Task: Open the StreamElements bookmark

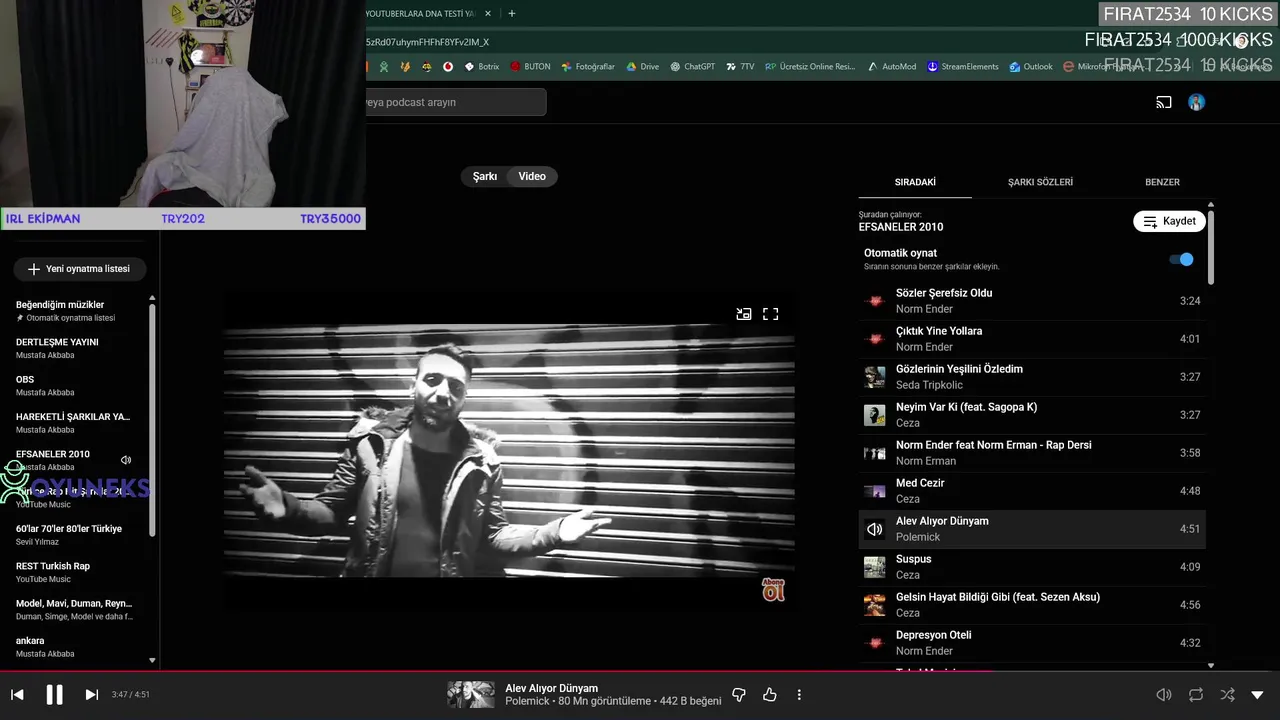Action: [962, 67]
